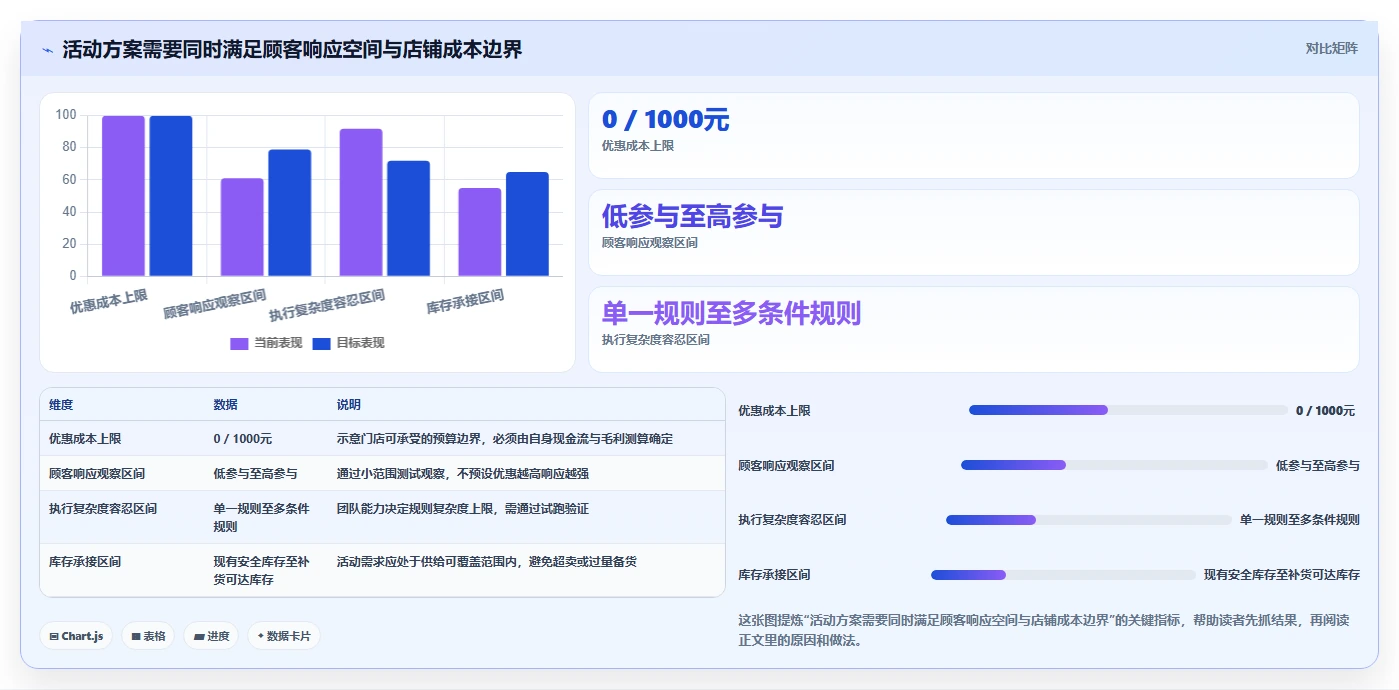
Task: Click the 优惠成本上限 progress bar
Action: tap(1128, 410)
